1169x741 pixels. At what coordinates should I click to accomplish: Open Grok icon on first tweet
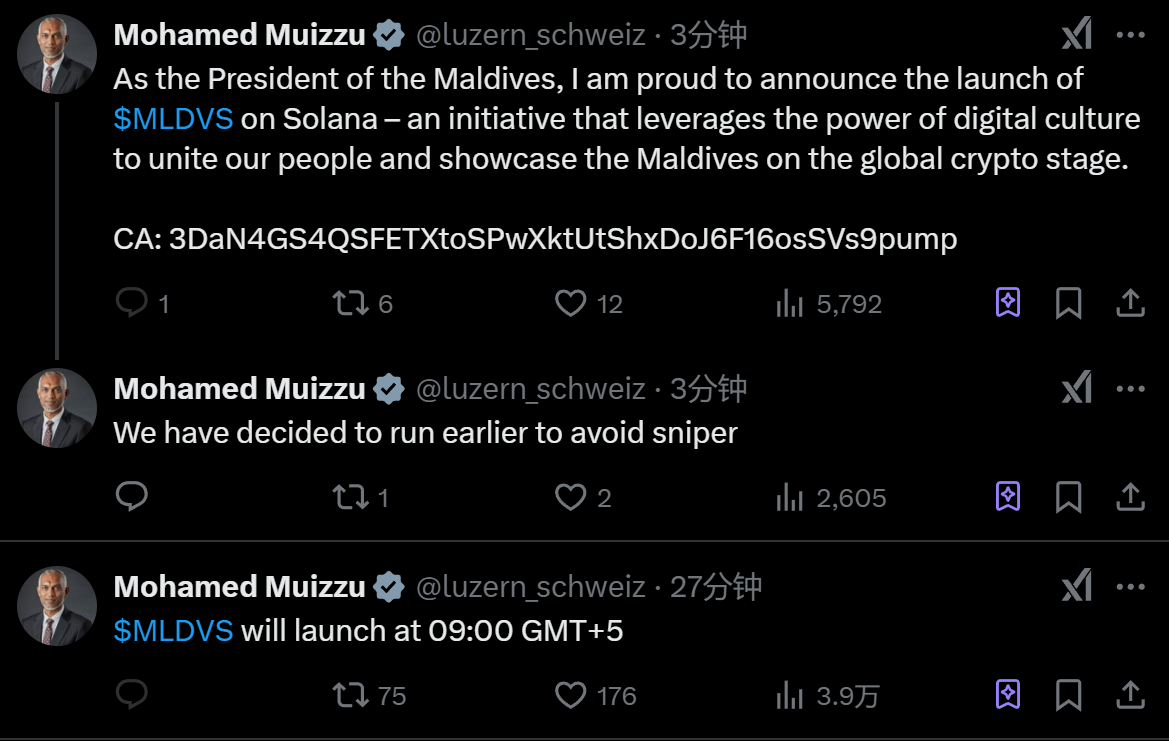click(x=1076, y=37)
